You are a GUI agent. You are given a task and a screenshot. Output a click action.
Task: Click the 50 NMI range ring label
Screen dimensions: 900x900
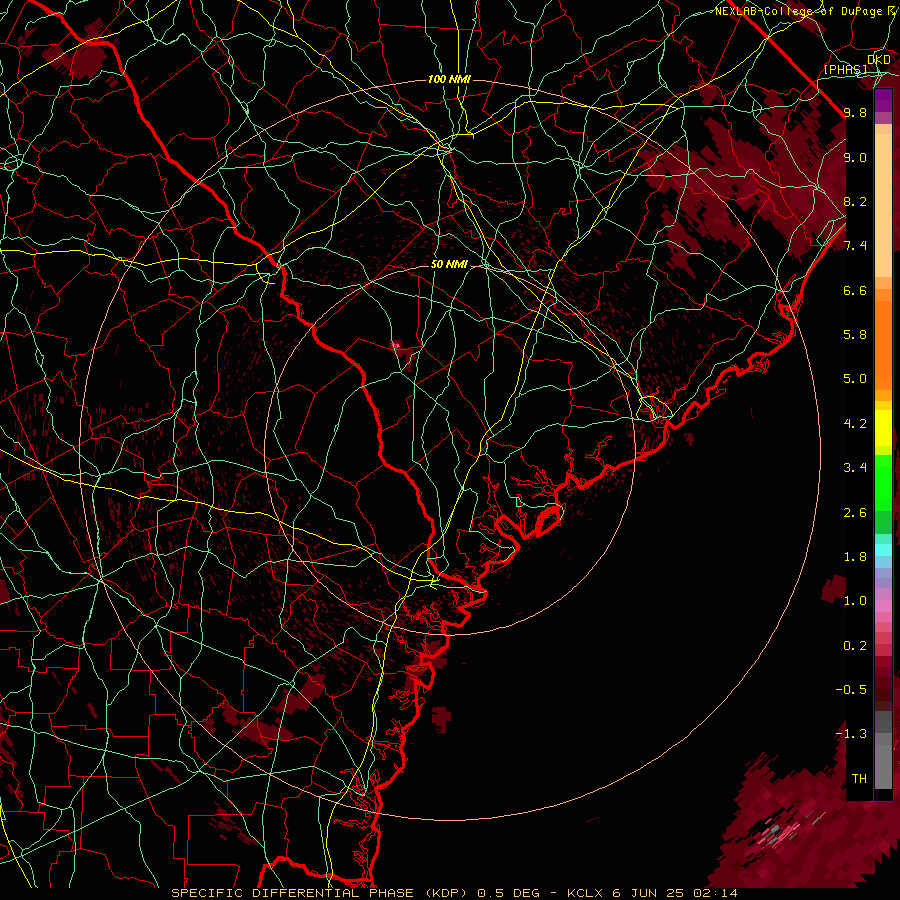pos(449,264)
